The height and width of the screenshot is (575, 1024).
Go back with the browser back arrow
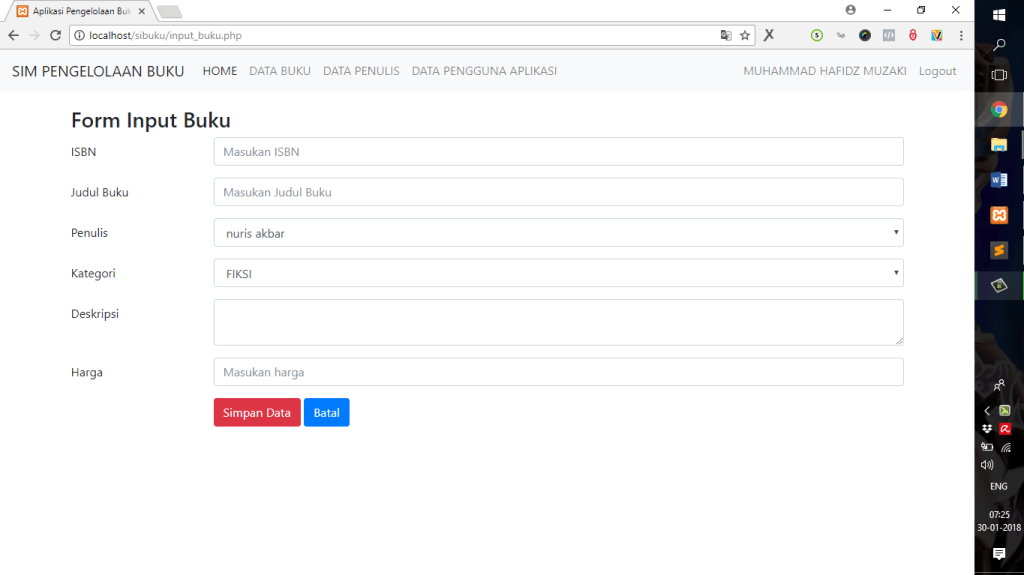click(x=14, y=35)
